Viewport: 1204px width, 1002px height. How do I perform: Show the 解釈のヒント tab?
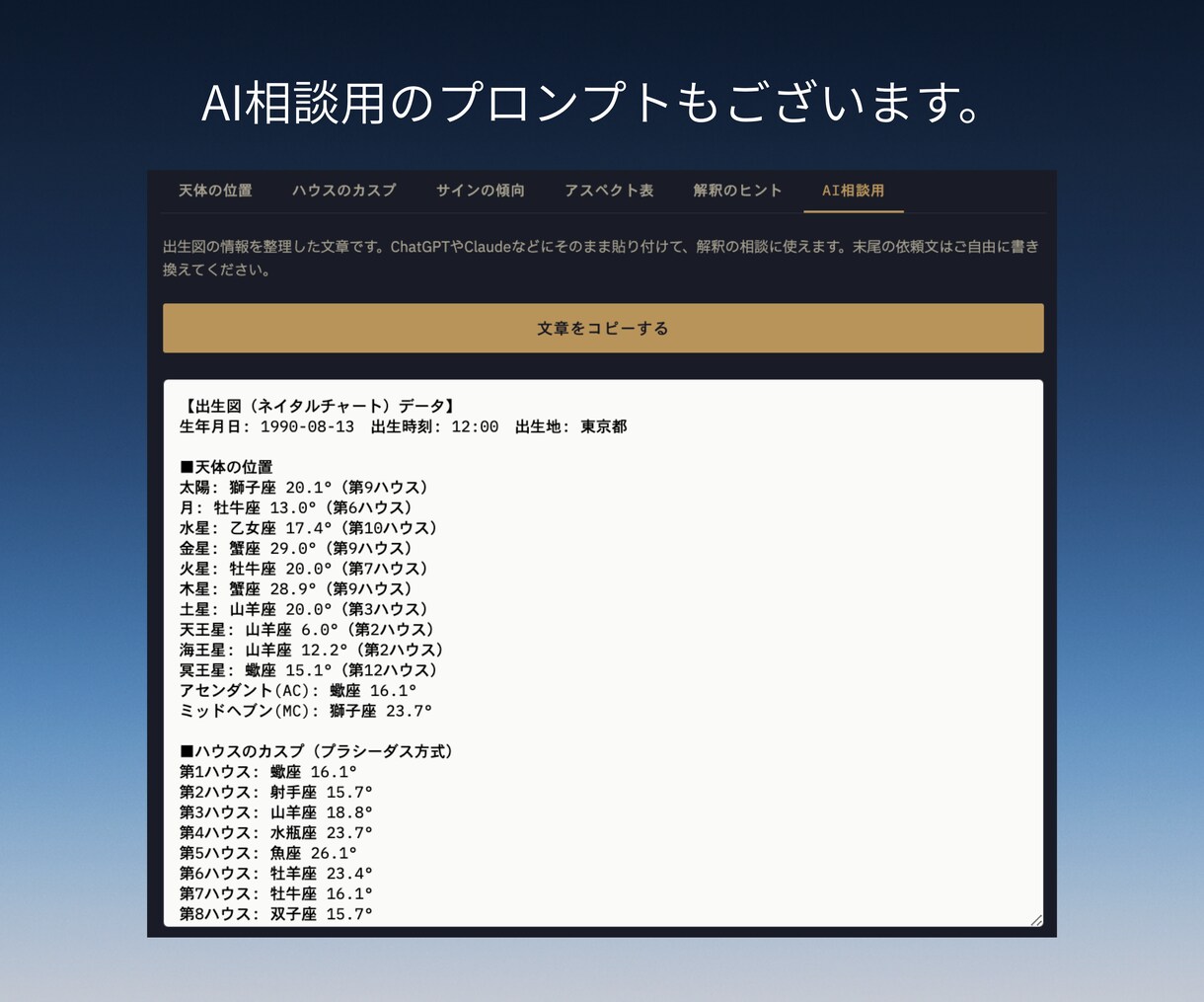[x=737, y=191]
